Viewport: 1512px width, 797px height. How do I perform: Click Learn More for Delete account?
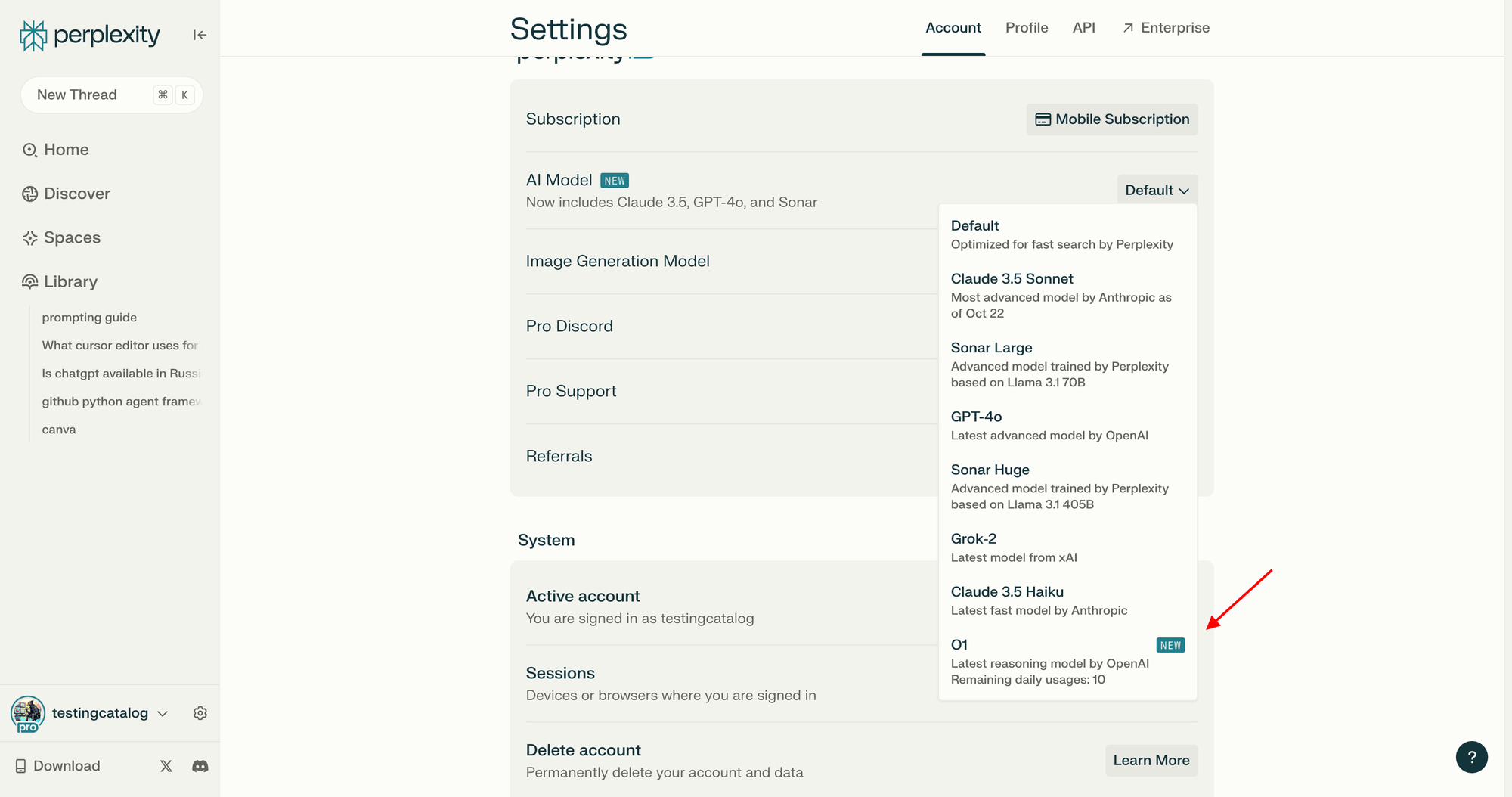coord(1151,760)
